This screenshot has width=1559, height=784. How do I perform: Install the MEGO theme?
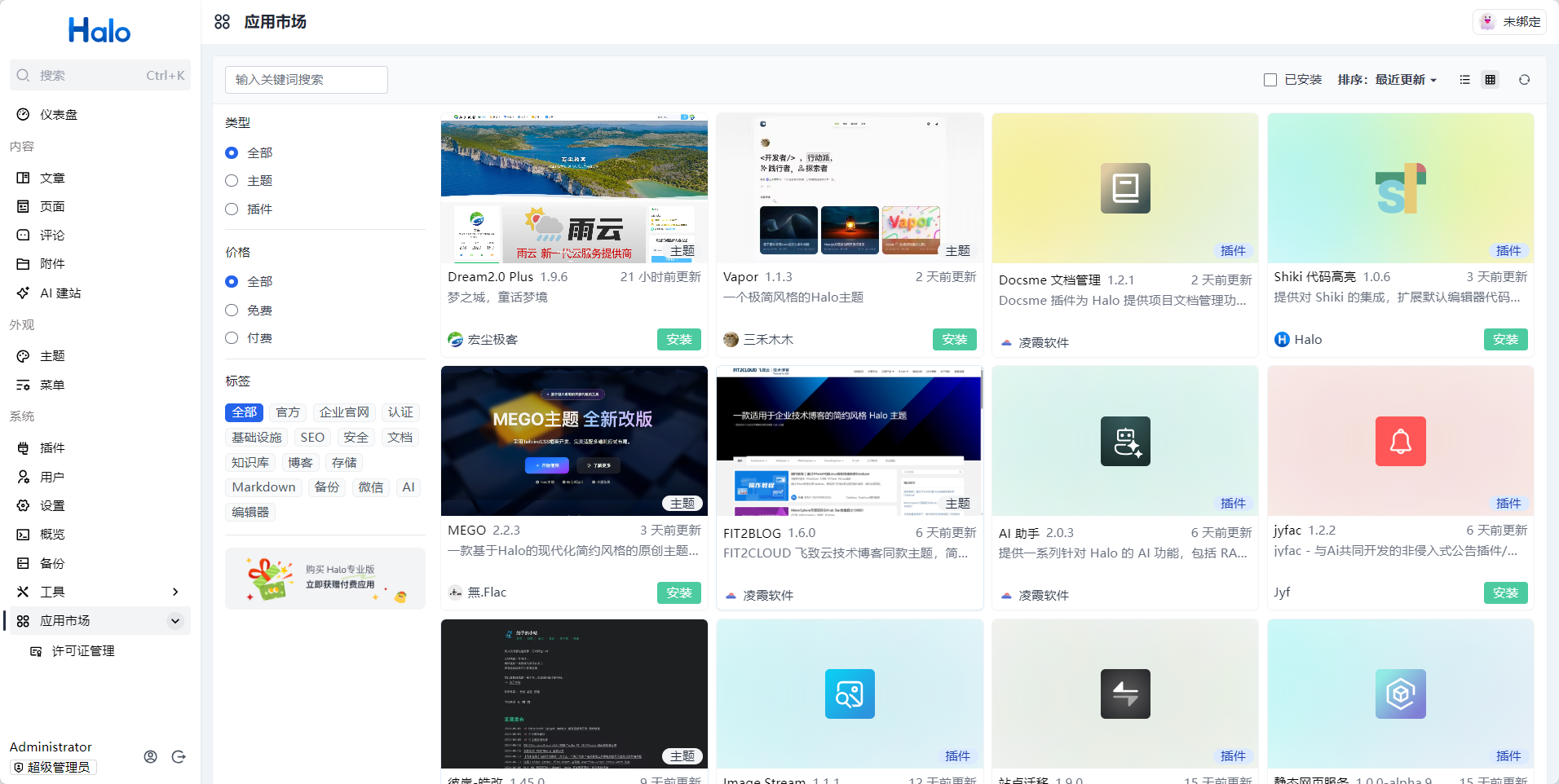point(679,593)
